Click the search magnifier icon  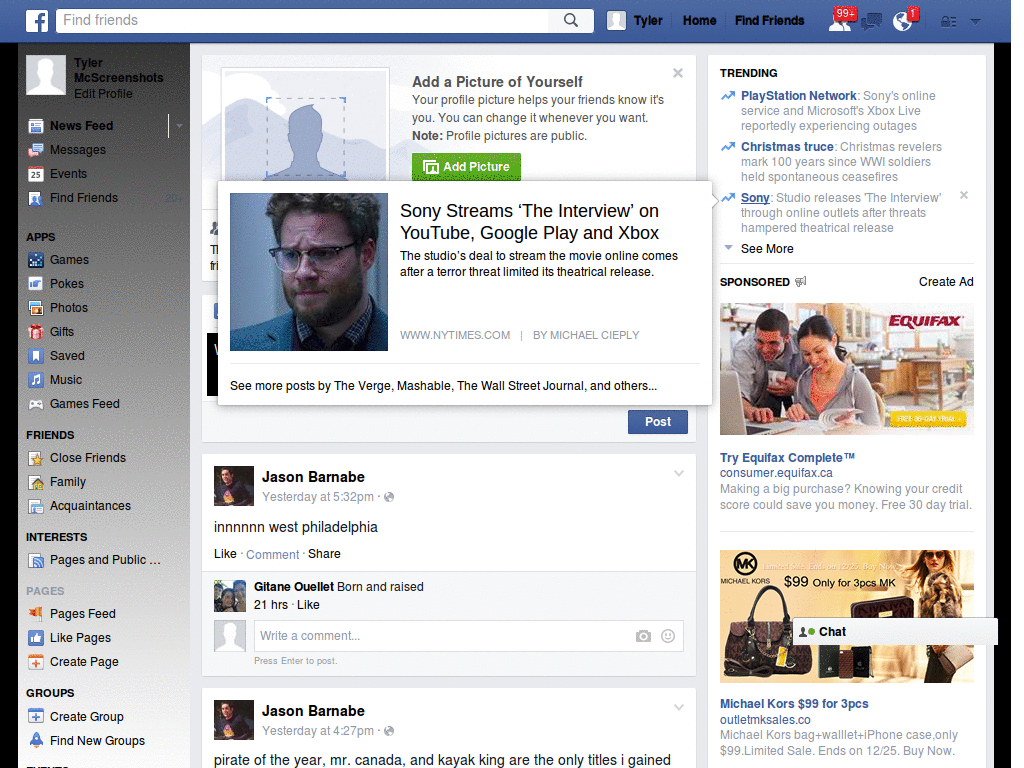[571, 20]
